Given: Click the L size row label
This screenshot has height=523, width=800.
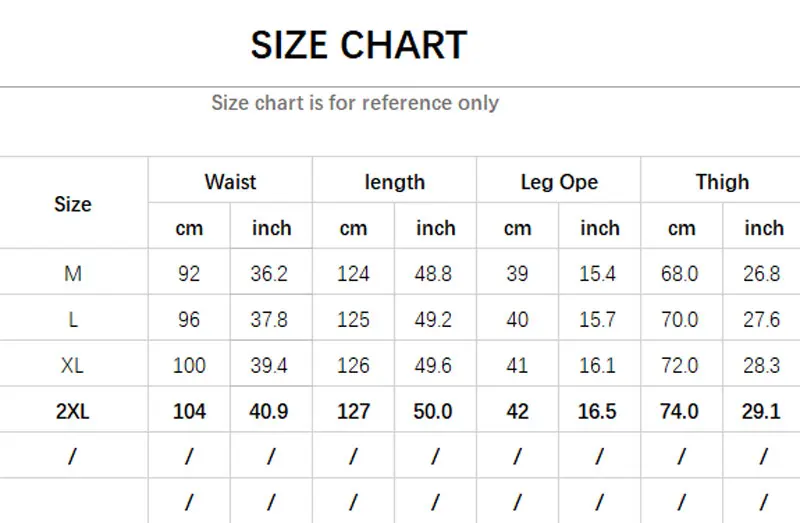Looking at the screenshot, I should (72, 320).
